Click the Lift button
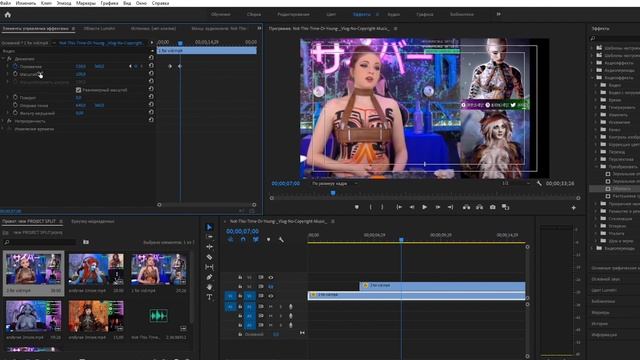640x360 pixels. click(x=466, y=207)
